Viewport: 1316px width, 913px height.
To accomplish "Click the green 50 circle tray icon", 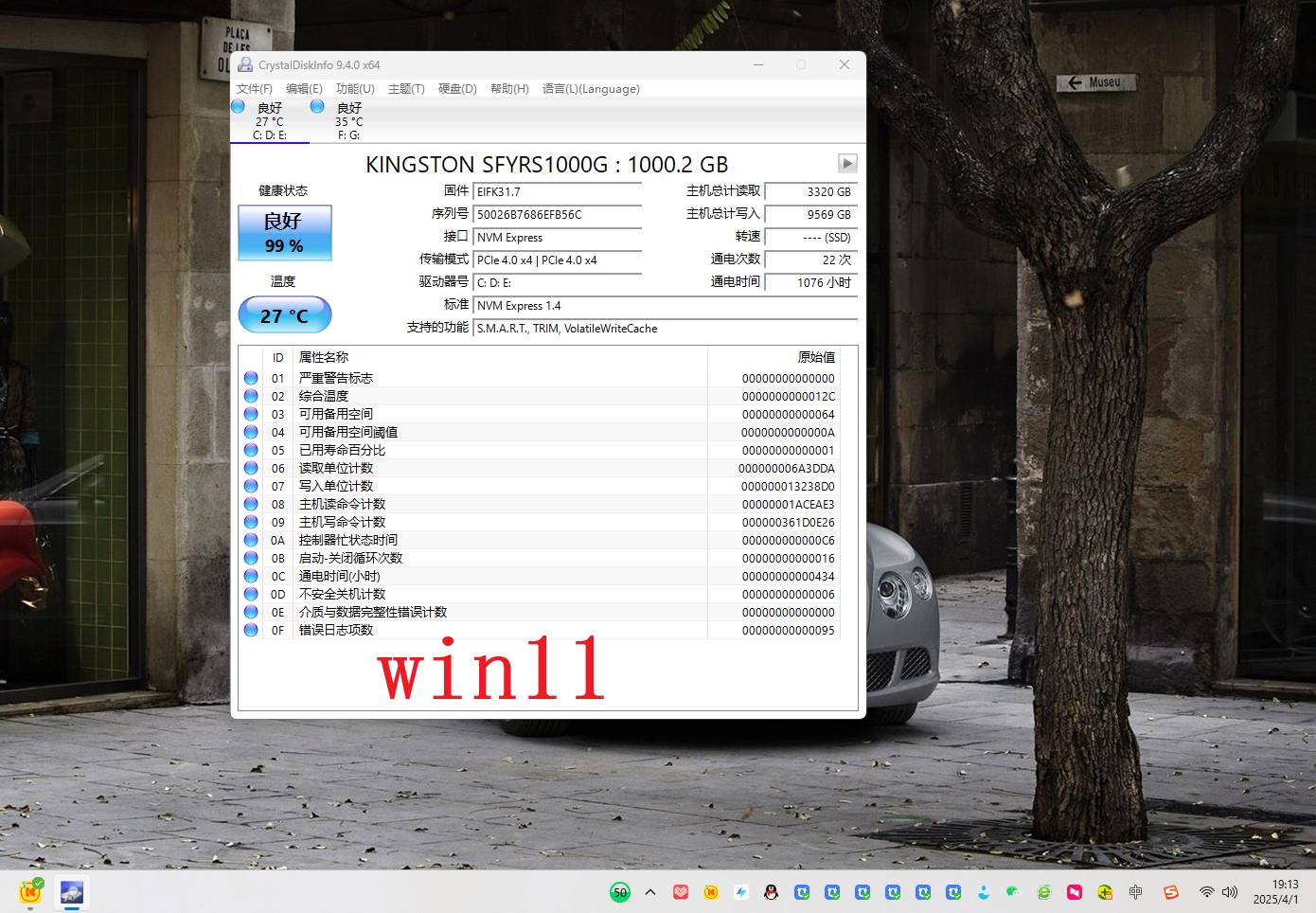I will (620, 892).
